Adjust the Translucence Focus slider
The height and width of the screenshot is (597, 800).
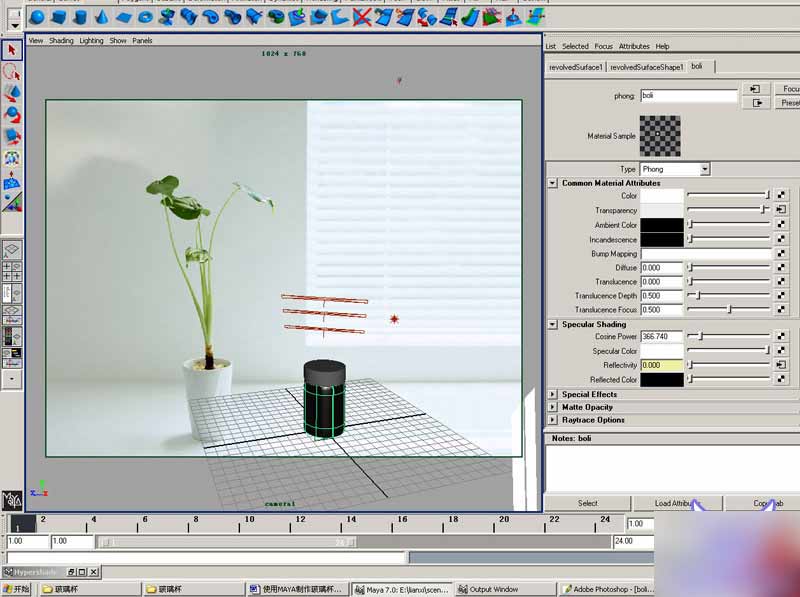click(x=729, y=309)
